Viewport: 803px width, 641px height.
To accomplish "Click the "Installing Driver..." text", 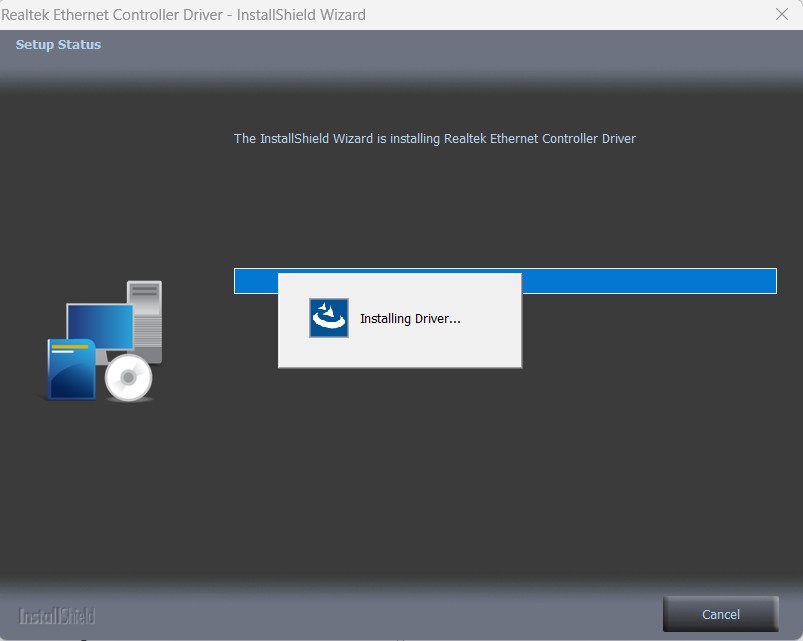I will click(410, 319).
